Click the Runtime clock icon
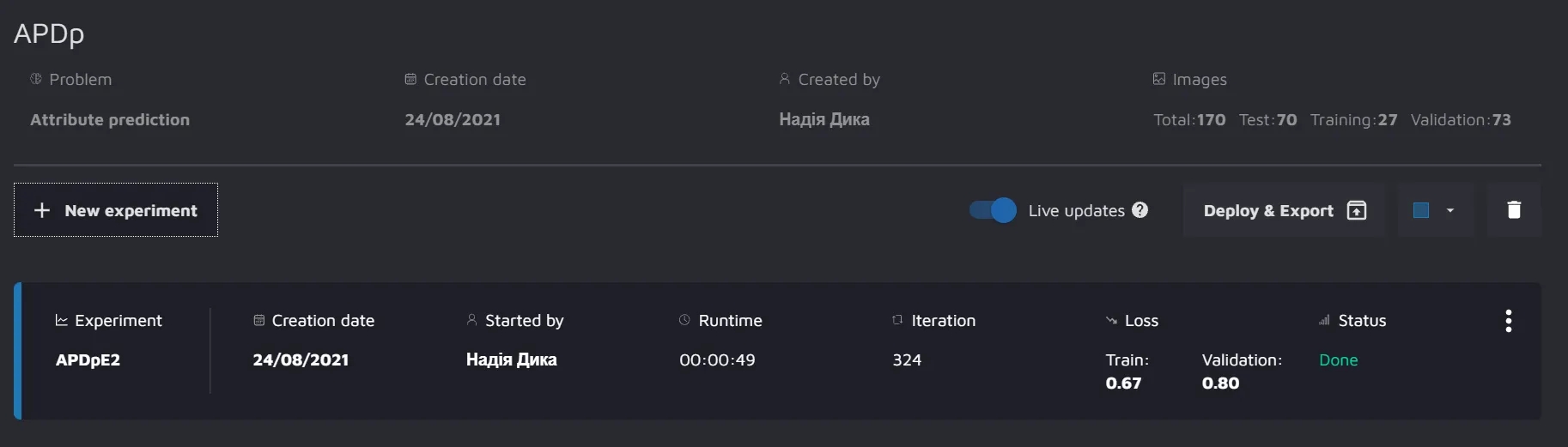This screenshot has width=1568, height=447. (684, 320)
